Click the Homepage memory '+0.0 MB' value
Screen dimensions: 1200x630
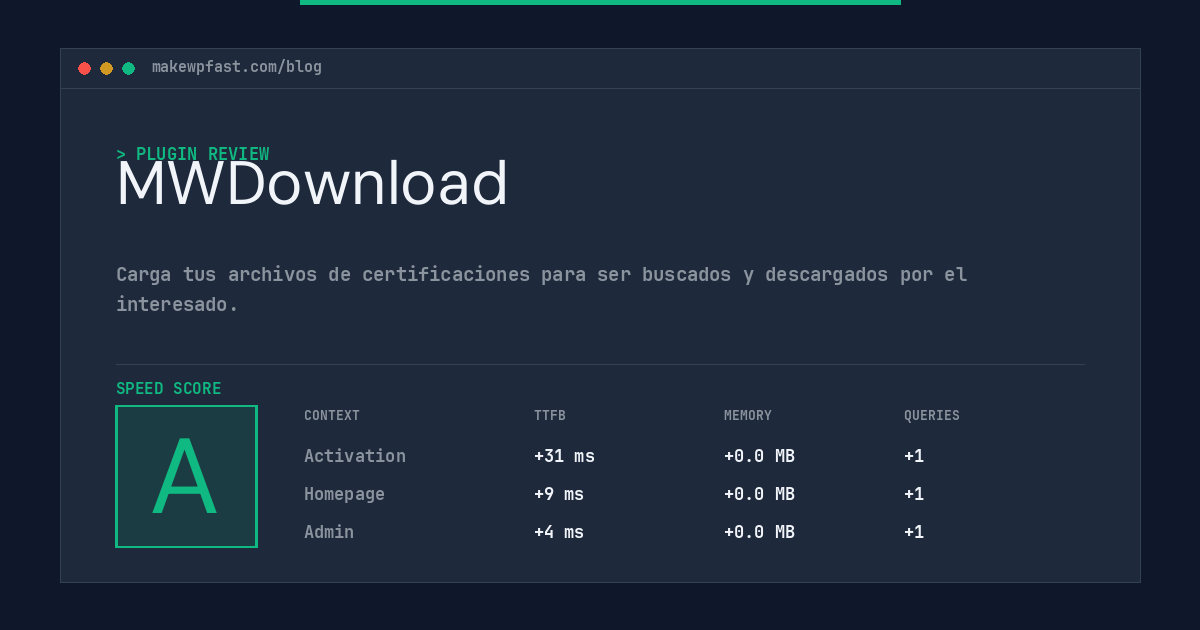pyautogui.click(x=759, y=494)
